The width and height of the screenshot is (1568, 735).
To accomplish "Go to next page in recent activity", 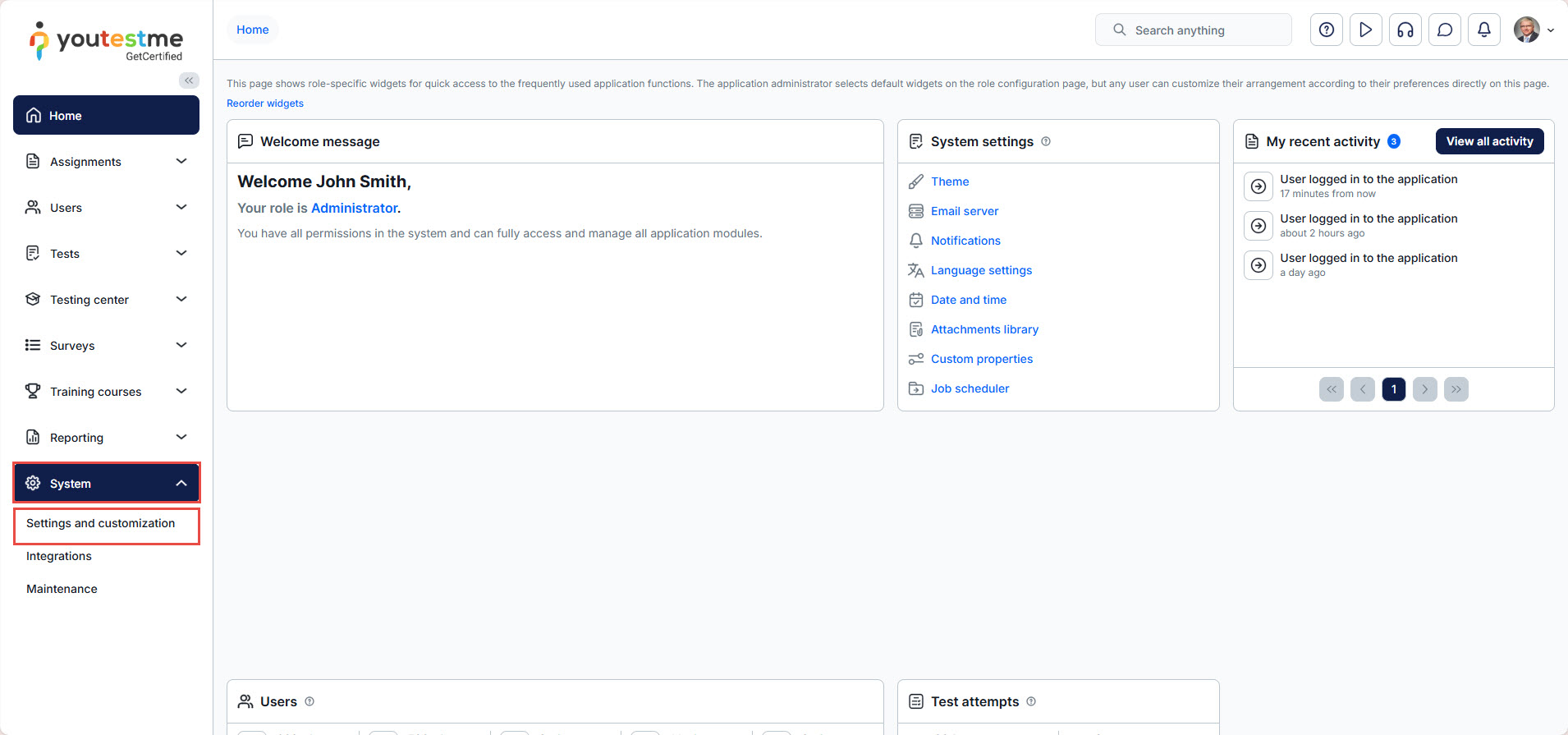I will click(1424, 389).
